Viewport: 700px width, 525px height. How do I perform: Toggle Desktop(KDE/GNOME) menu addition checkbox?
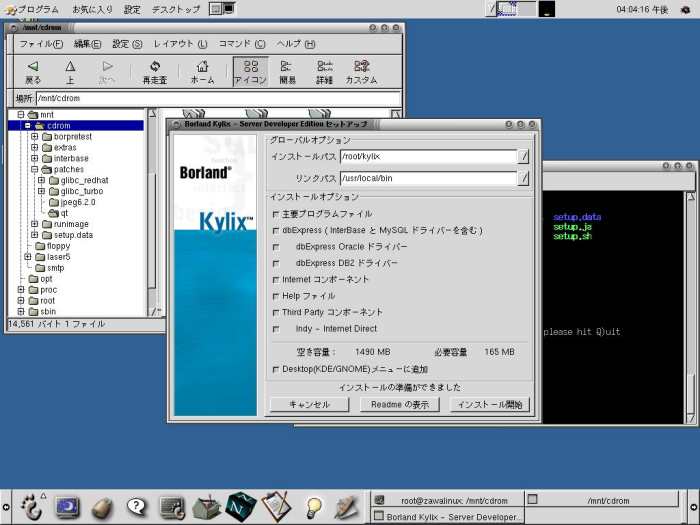pyautogui.click(x=276, y=370)
